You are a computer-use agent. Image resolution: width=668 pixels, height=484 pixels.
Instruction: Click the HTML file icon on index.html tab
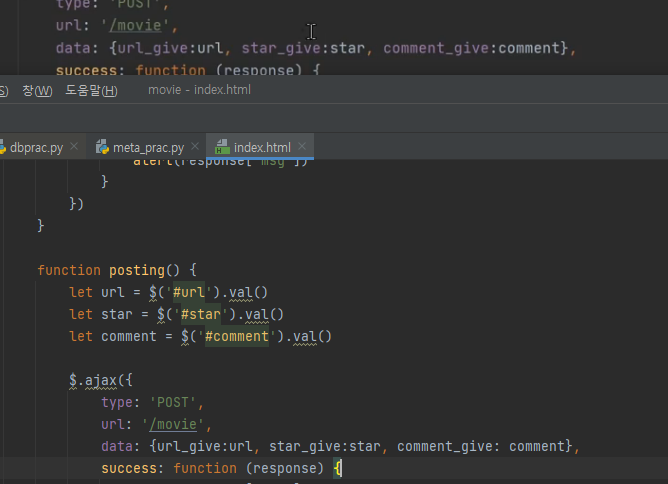tap(222, 147)
